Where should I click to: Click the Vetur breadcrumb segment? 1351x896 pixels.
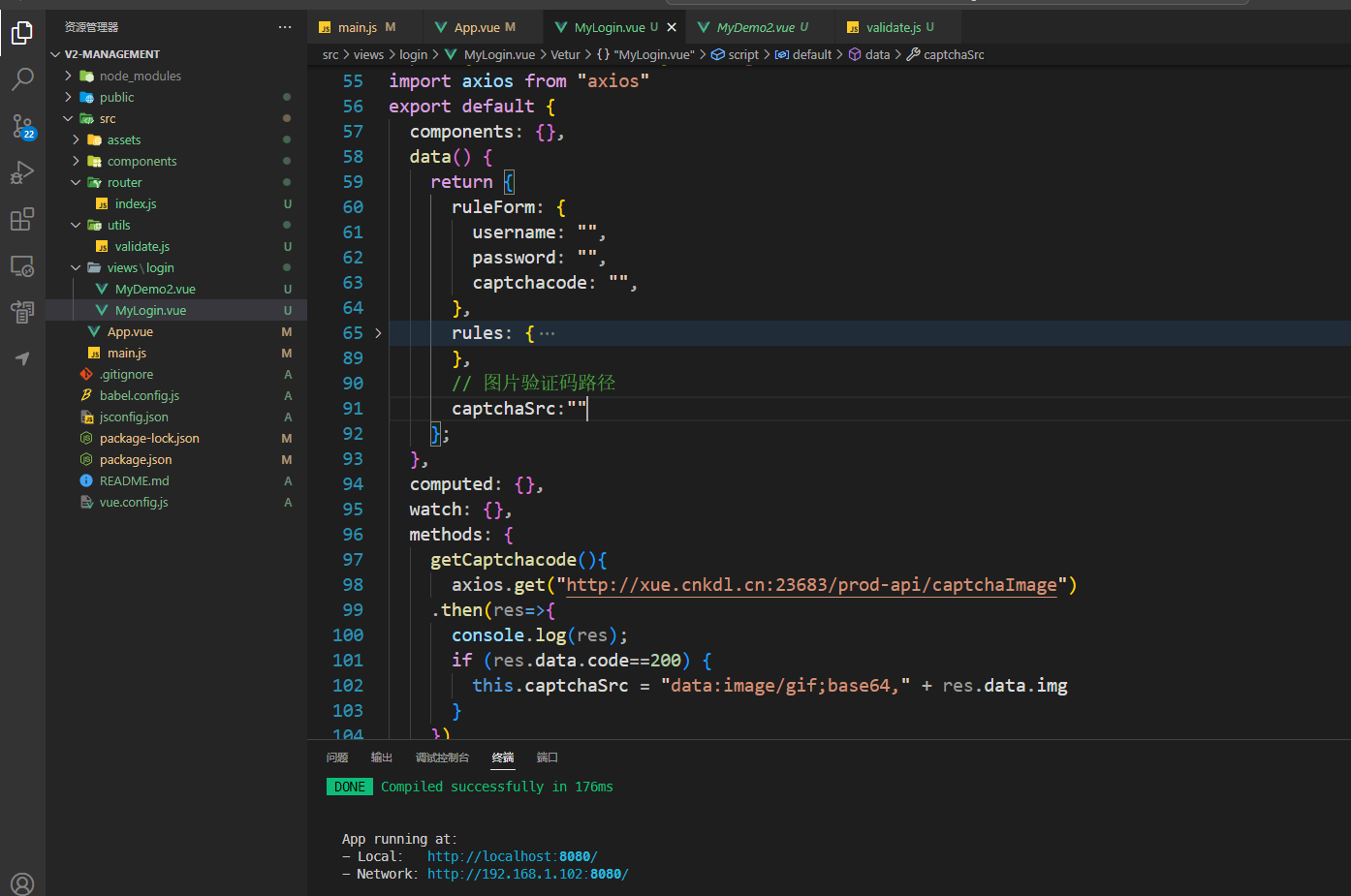point(565,54)
